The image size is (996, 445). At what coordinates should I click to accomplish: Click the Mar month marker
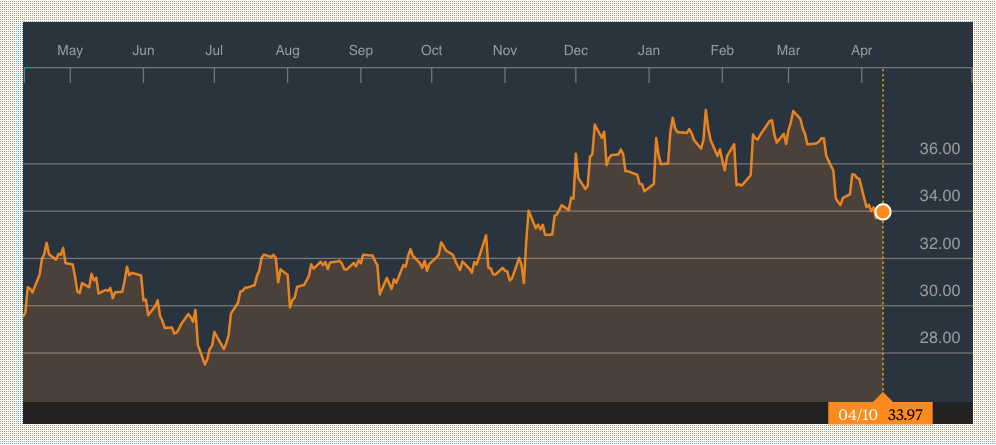(788, 50)
